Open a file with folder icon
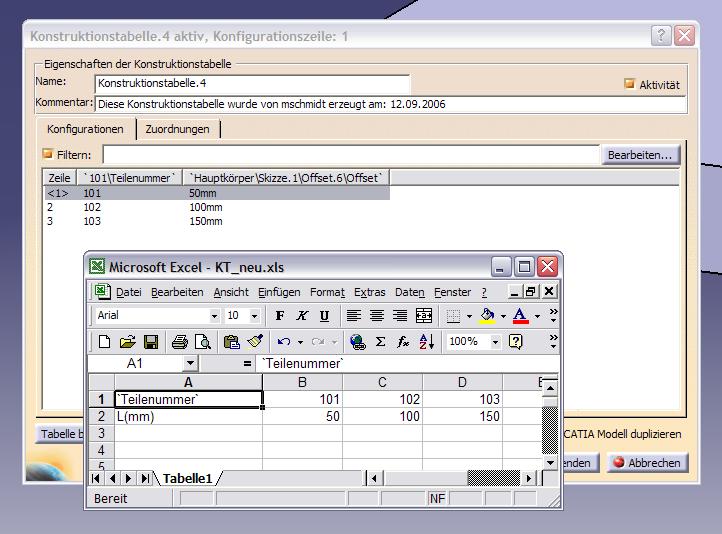 tap(128, 342)
